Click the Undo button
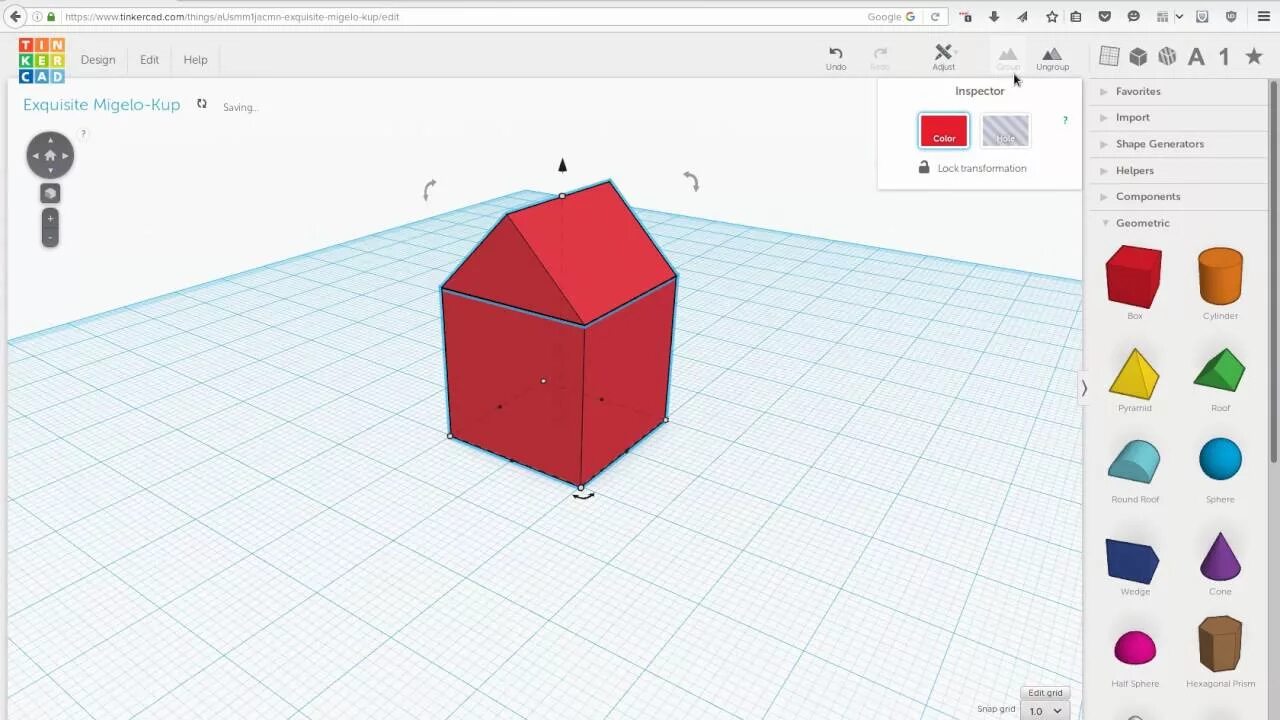 pos(836,58)
